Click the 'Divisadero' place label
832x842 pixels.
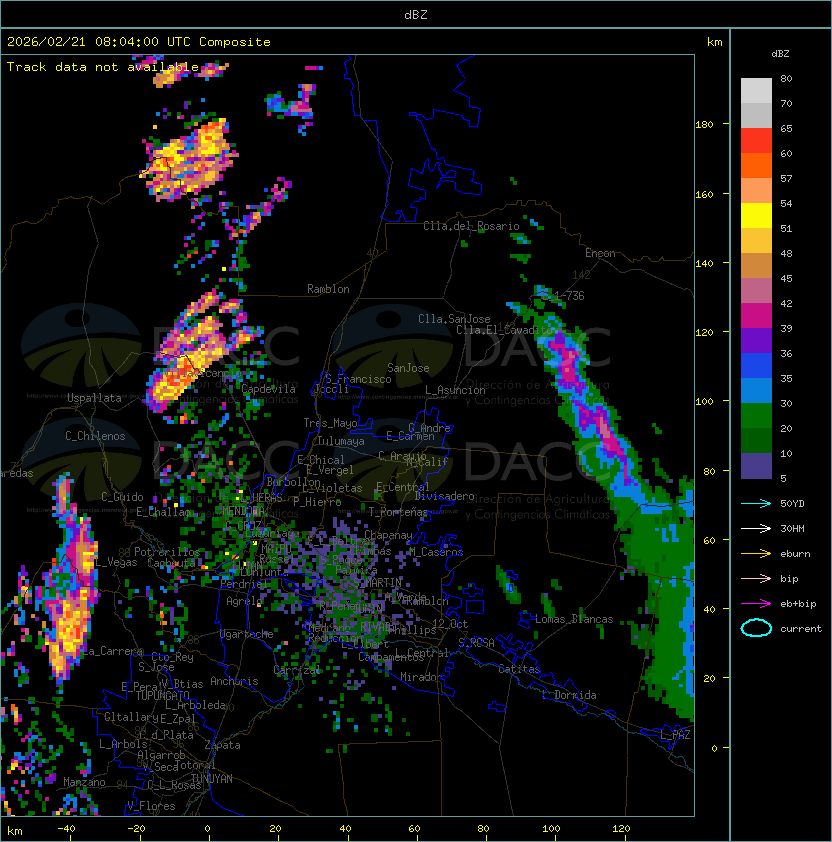444,496
